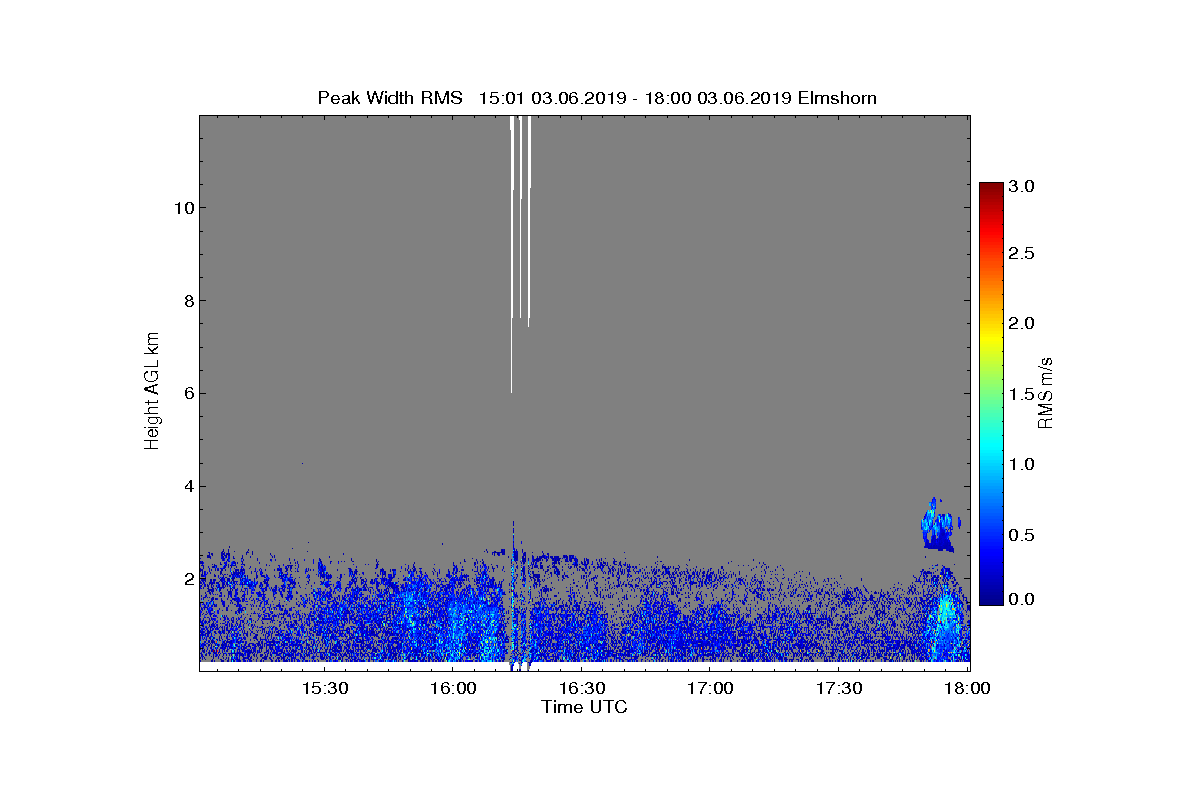Click the height tick label 4
This screenshot has width=1200, height=800.
[187, 487]
